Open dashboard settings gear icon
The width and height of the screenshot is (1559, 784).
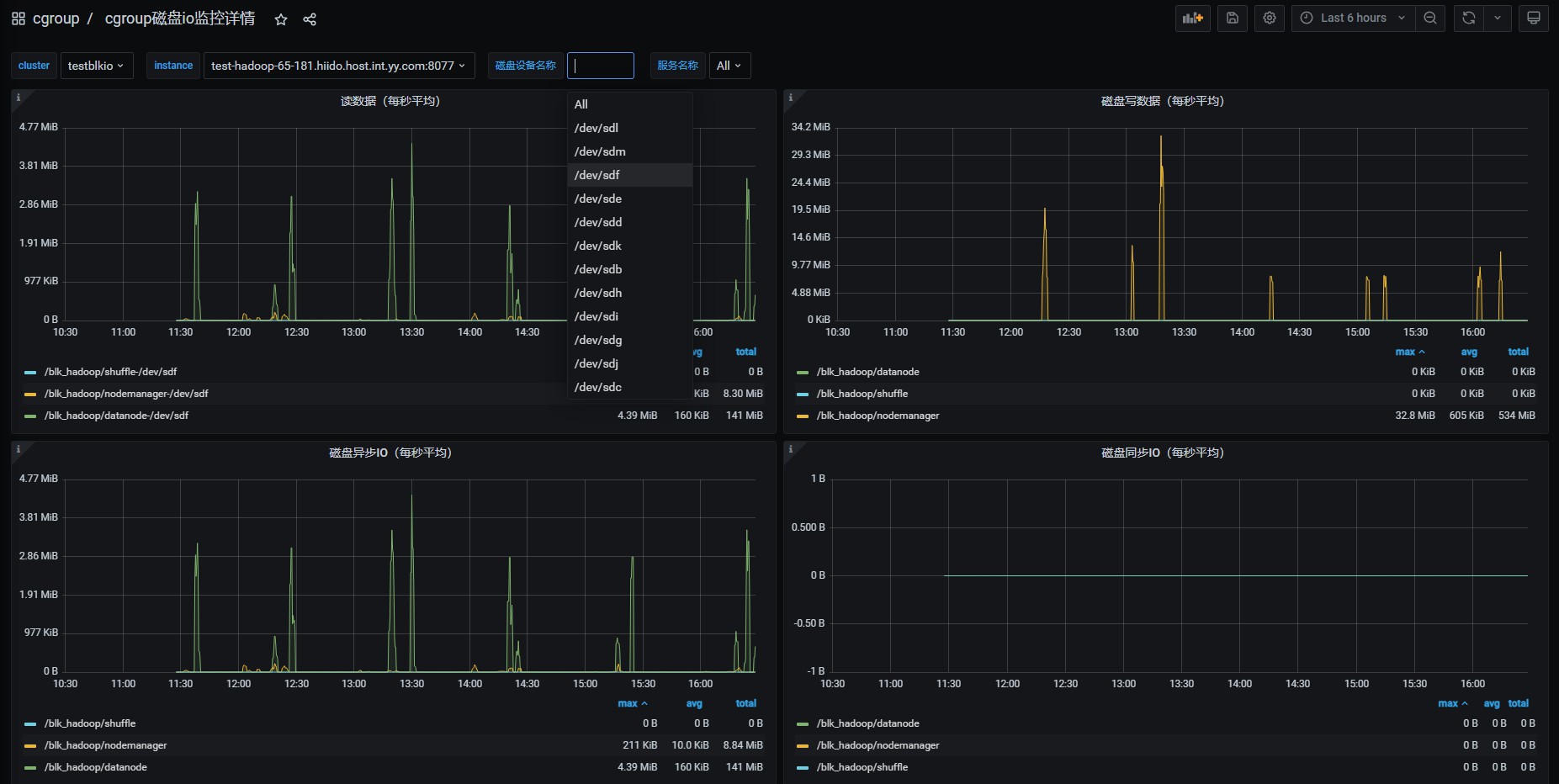coord(1270,18)
